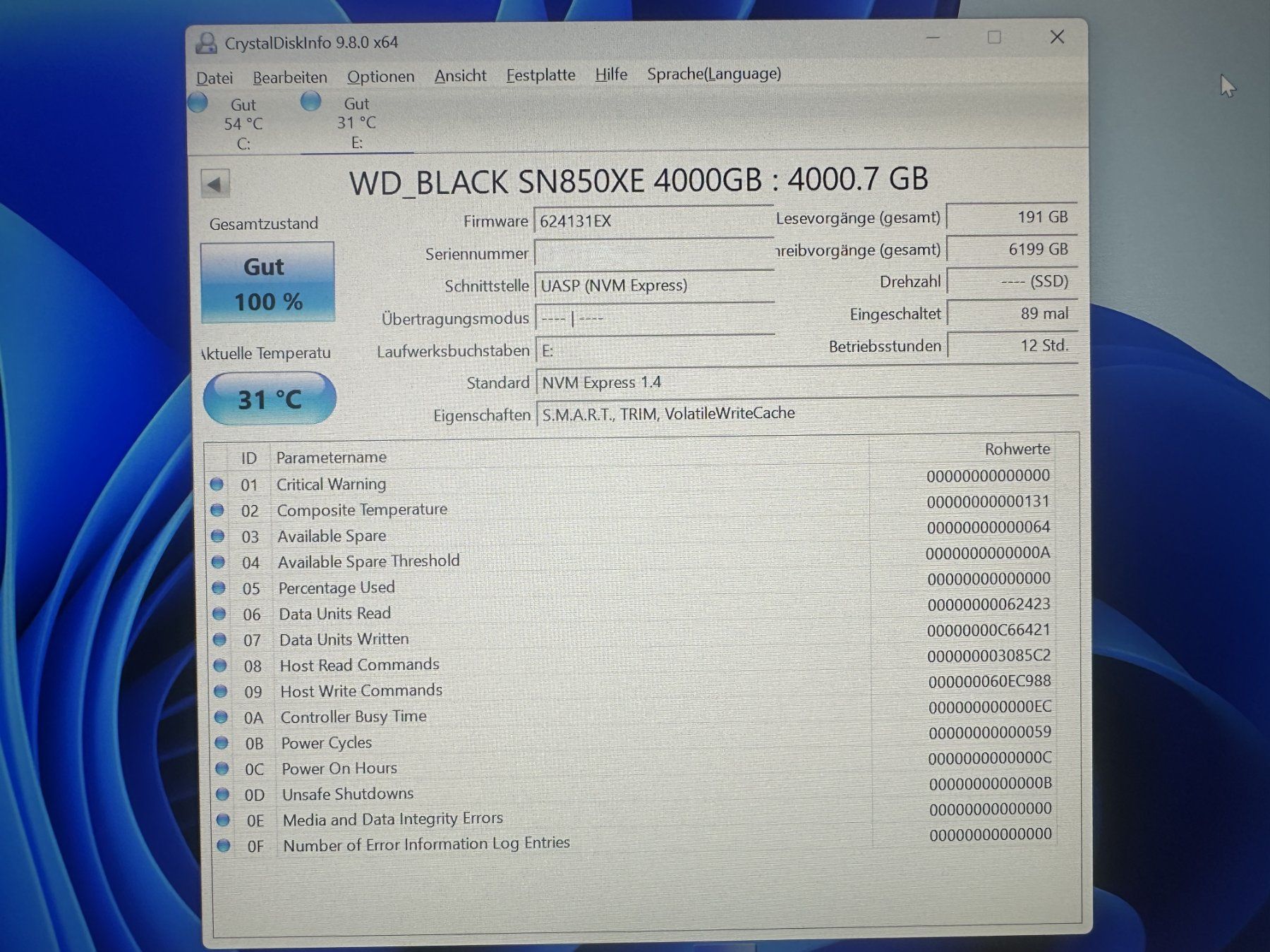Select the Available Spare row
Viewport: 1270px width, 952px height.
tap(632, 533)
